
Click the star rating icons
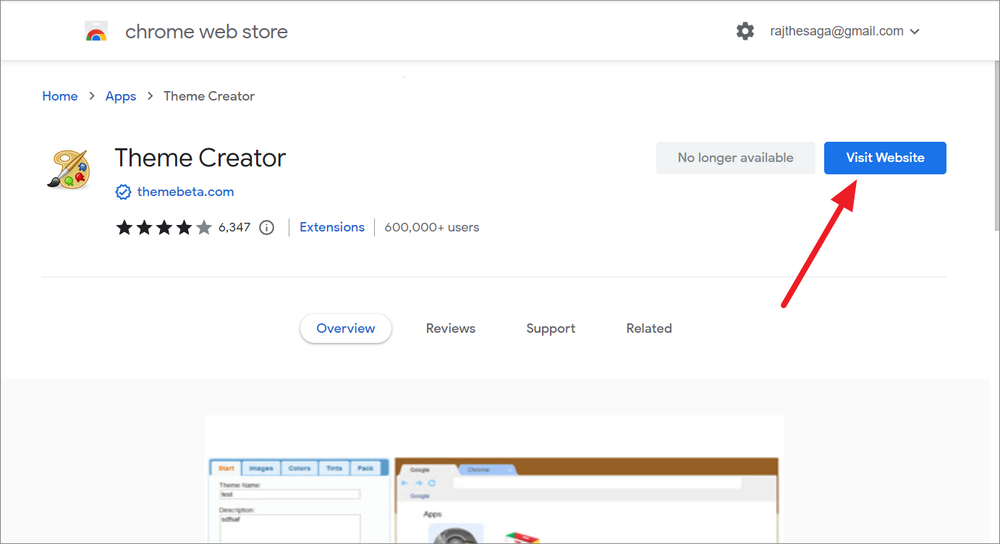(163, 227)
